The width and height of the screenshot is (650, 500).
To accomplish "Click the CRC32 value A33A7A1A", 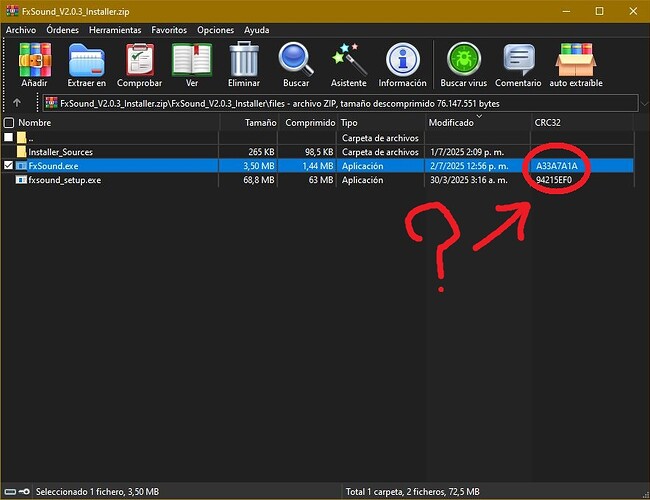I will coord(556,166).
